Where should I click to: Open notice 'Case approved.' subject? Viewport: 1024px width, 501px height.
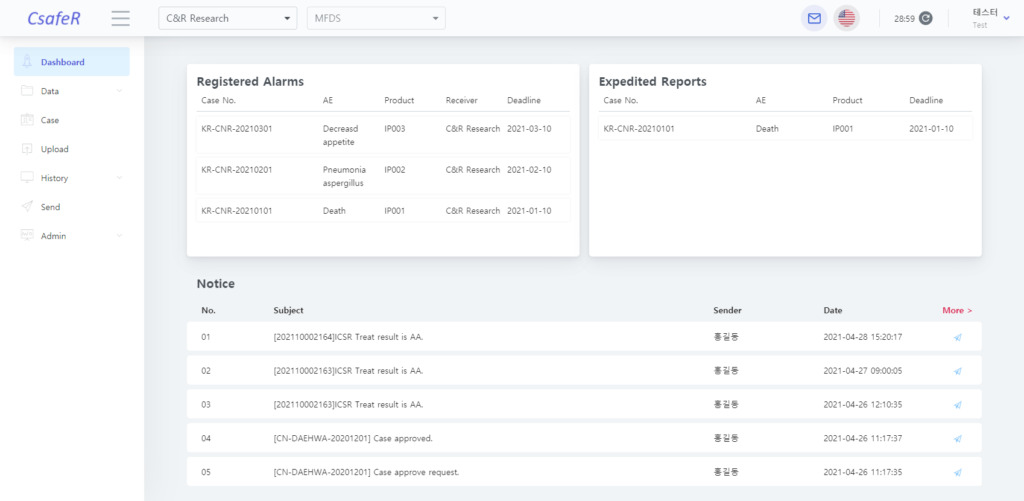pyautogui.click(x=353, y=438)
